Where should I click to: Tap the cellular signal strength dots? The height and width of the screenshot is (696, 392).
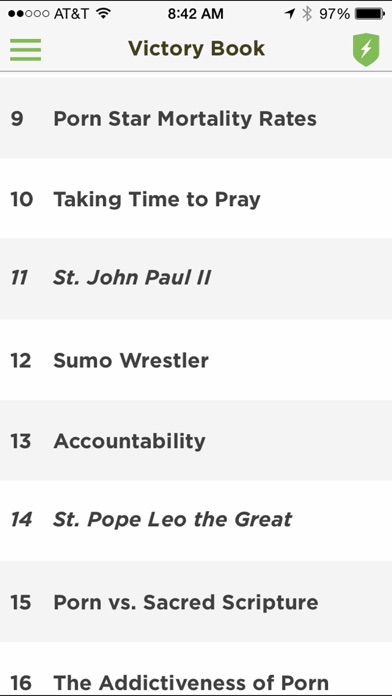(x=28, y=14)
